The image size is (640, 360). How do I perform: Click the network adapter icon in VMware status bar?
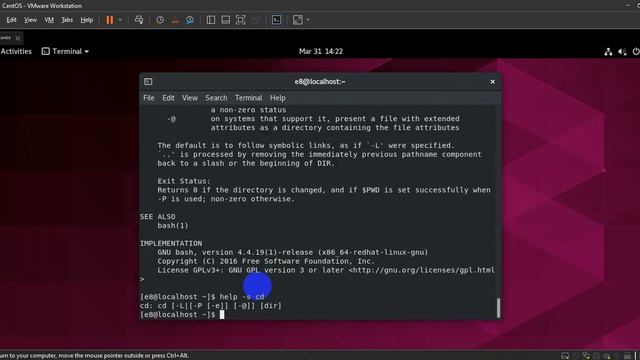coord(586,356)
